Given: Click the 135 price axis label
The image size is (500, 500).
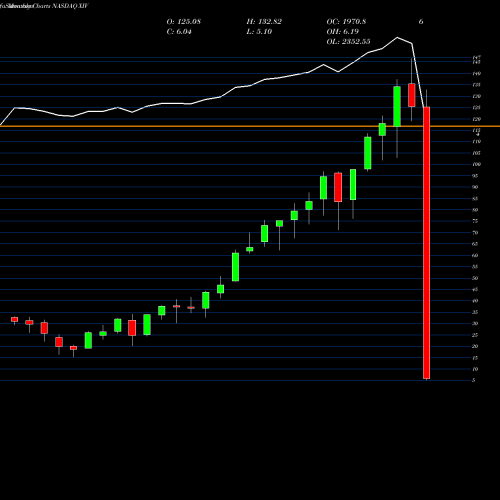Looking at the screenshot, I should 476,85.
